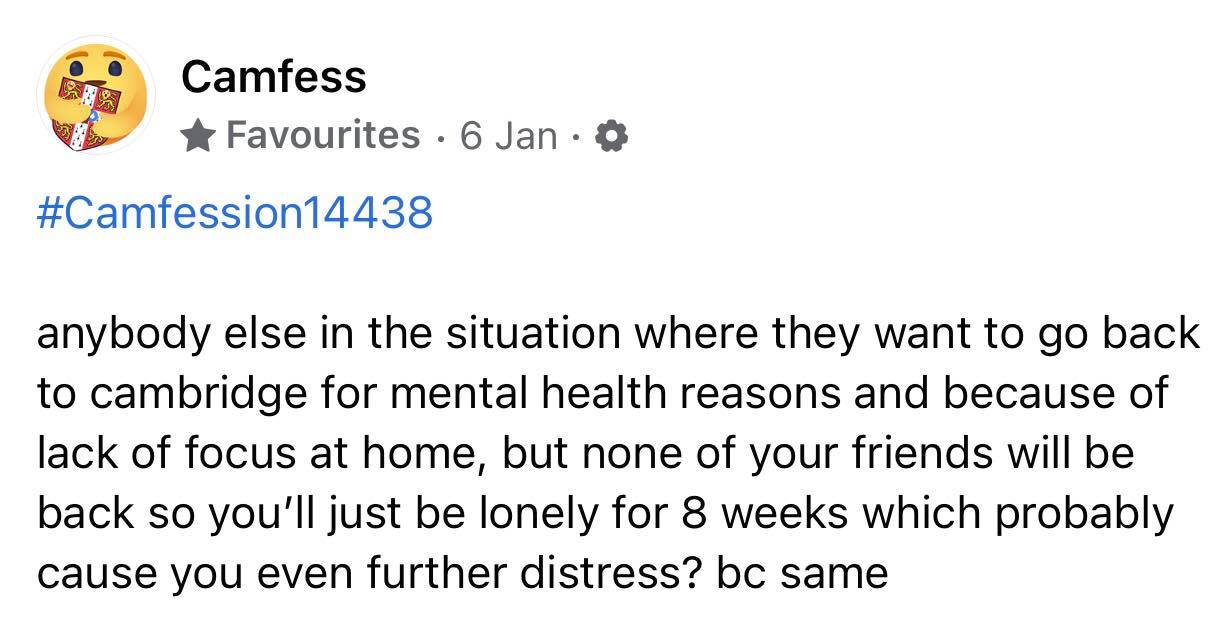Follow the #Camfession14438 hashtag link

coord(235,212)
